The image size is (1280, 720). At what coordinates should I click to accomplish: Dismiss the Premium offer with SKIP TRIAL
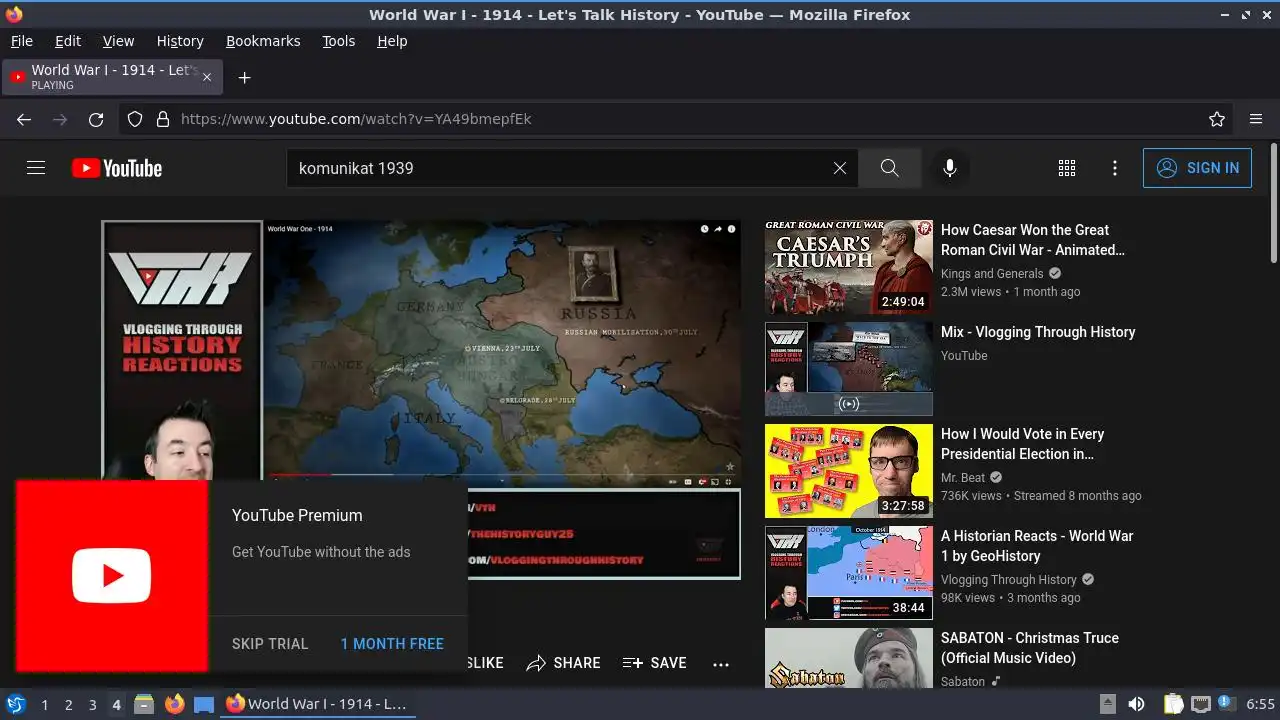tap(270, 644)
